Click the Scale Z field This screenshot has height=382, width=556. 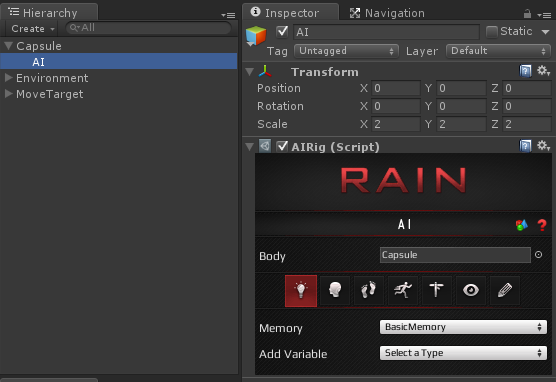coord(527,124)
